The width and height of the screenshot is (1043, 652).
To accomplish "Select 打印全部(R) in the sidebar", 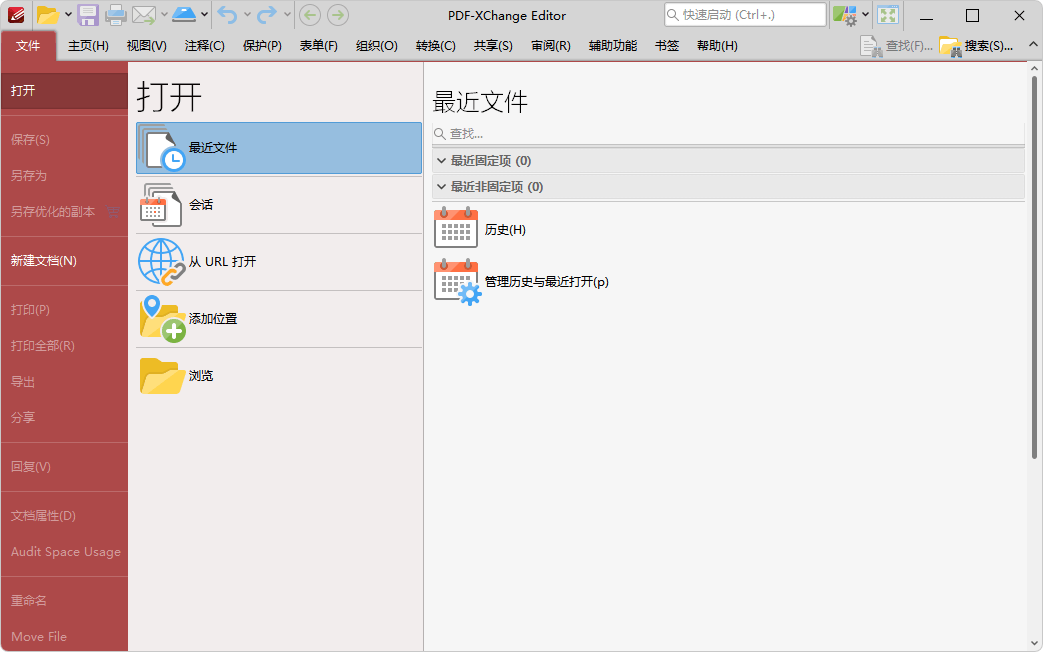I will (65, 346).
